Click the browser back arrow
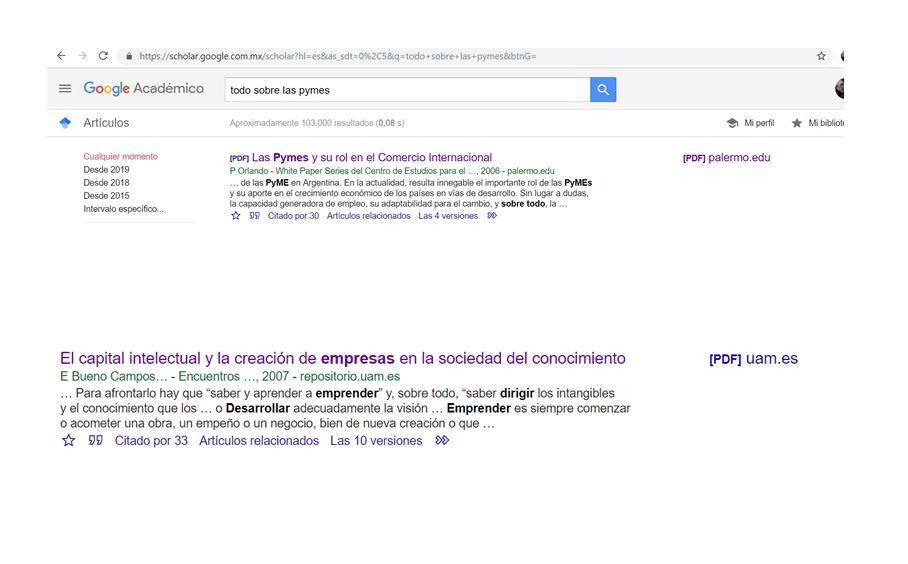The image size is (908, 564). coord(61,56)
